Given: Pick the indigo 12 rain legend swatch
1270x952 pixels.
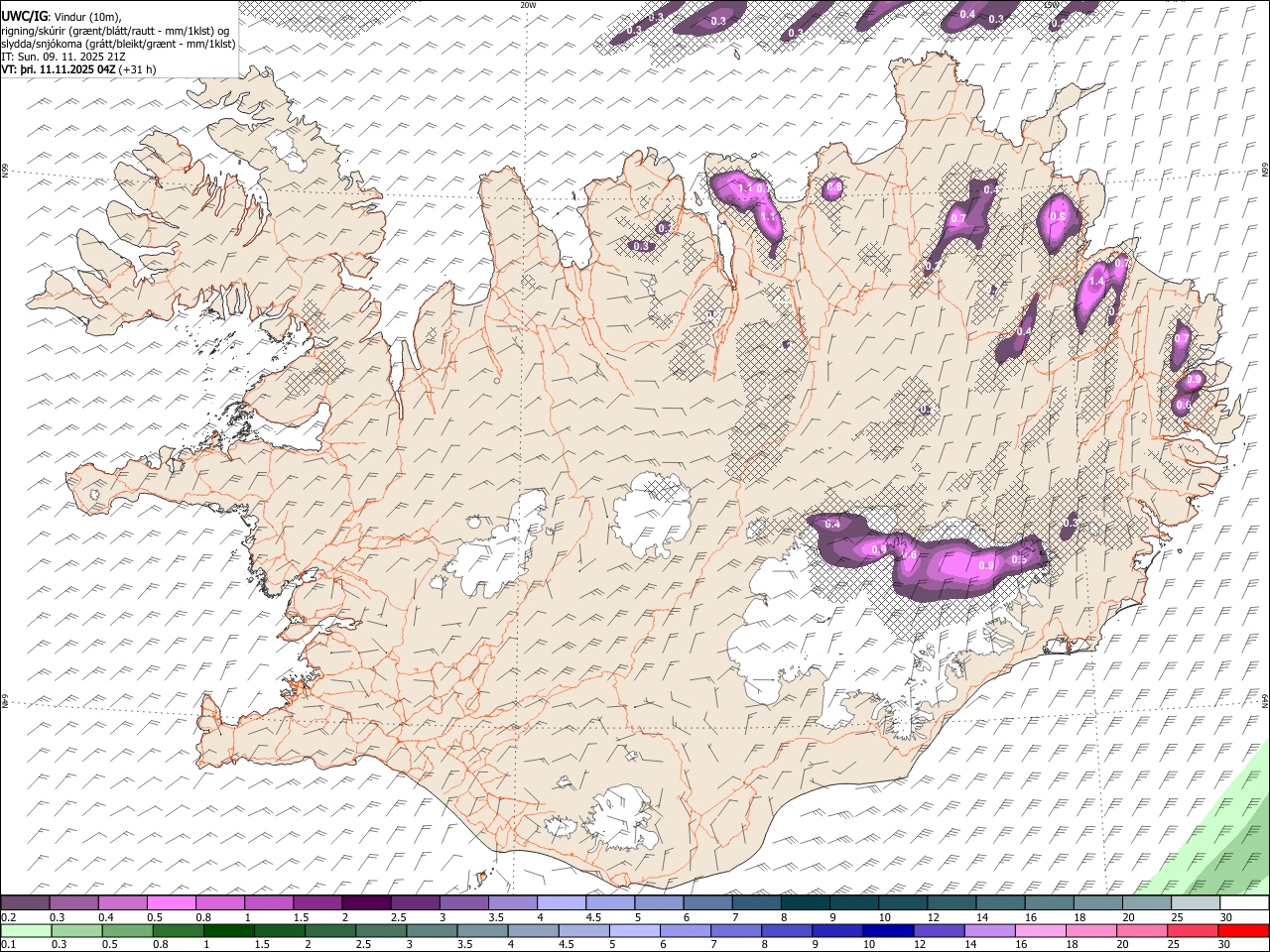Looking at the screenshot, I should pyautogui.click(x=938, y=931).
